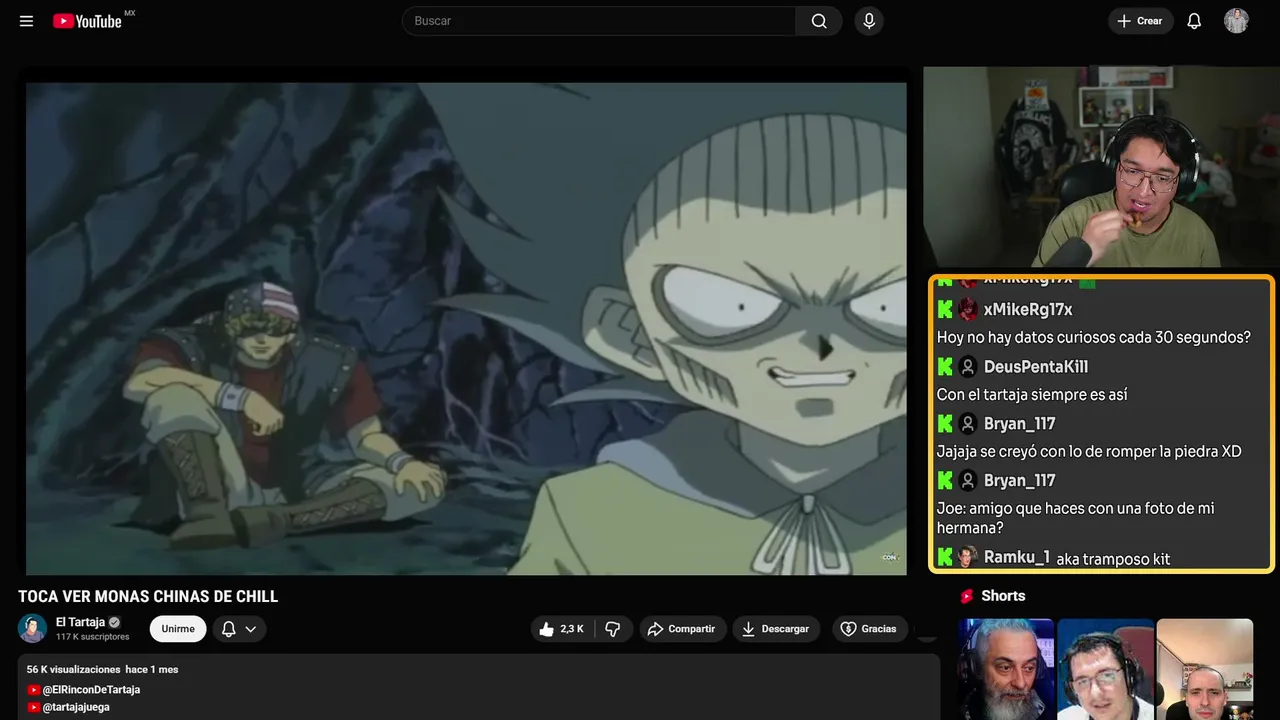The width and height of the screenshot is (1280, 720).
Task: Click the 'Jajaja se creyó' chat message
Action: [1089, 452]
